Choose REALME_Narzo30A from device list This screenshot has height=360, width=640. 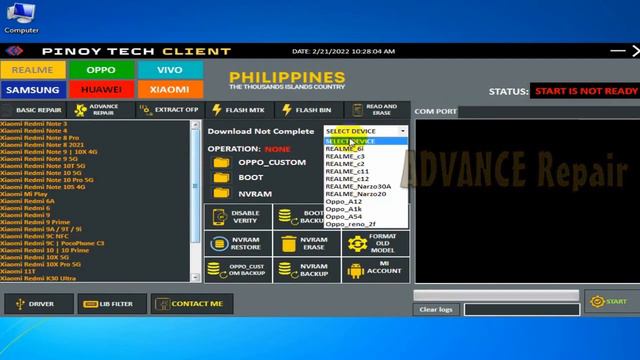[x=366, y=187]
